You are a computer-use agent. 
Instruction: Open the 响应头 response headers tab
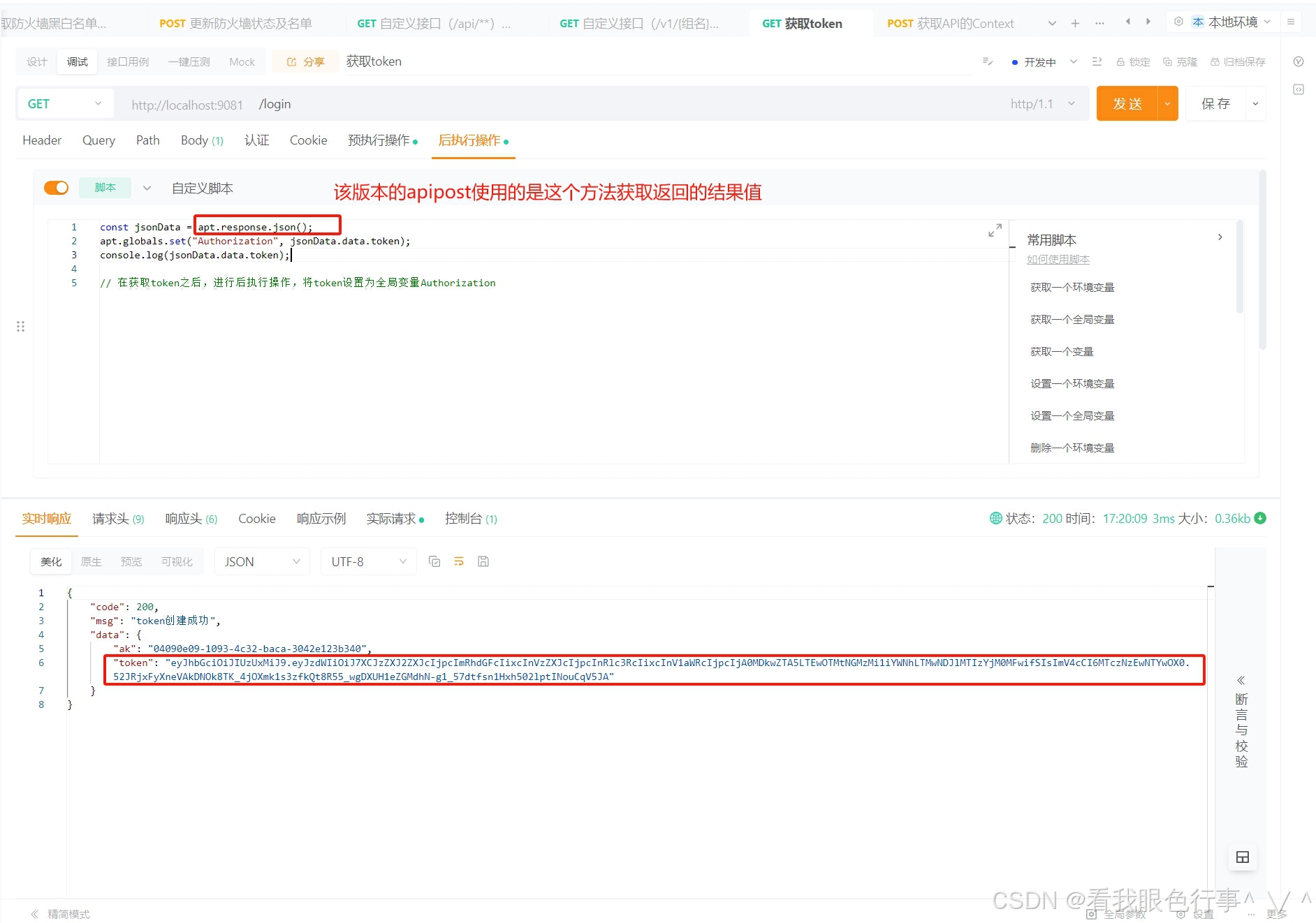(x=183, y=519)
